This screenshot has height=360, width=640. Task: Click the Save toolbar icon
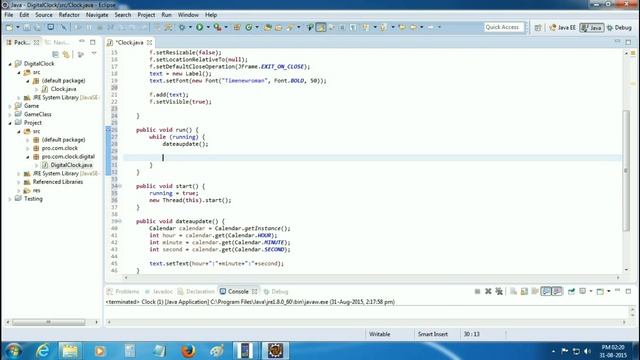(x=27, y=27)
